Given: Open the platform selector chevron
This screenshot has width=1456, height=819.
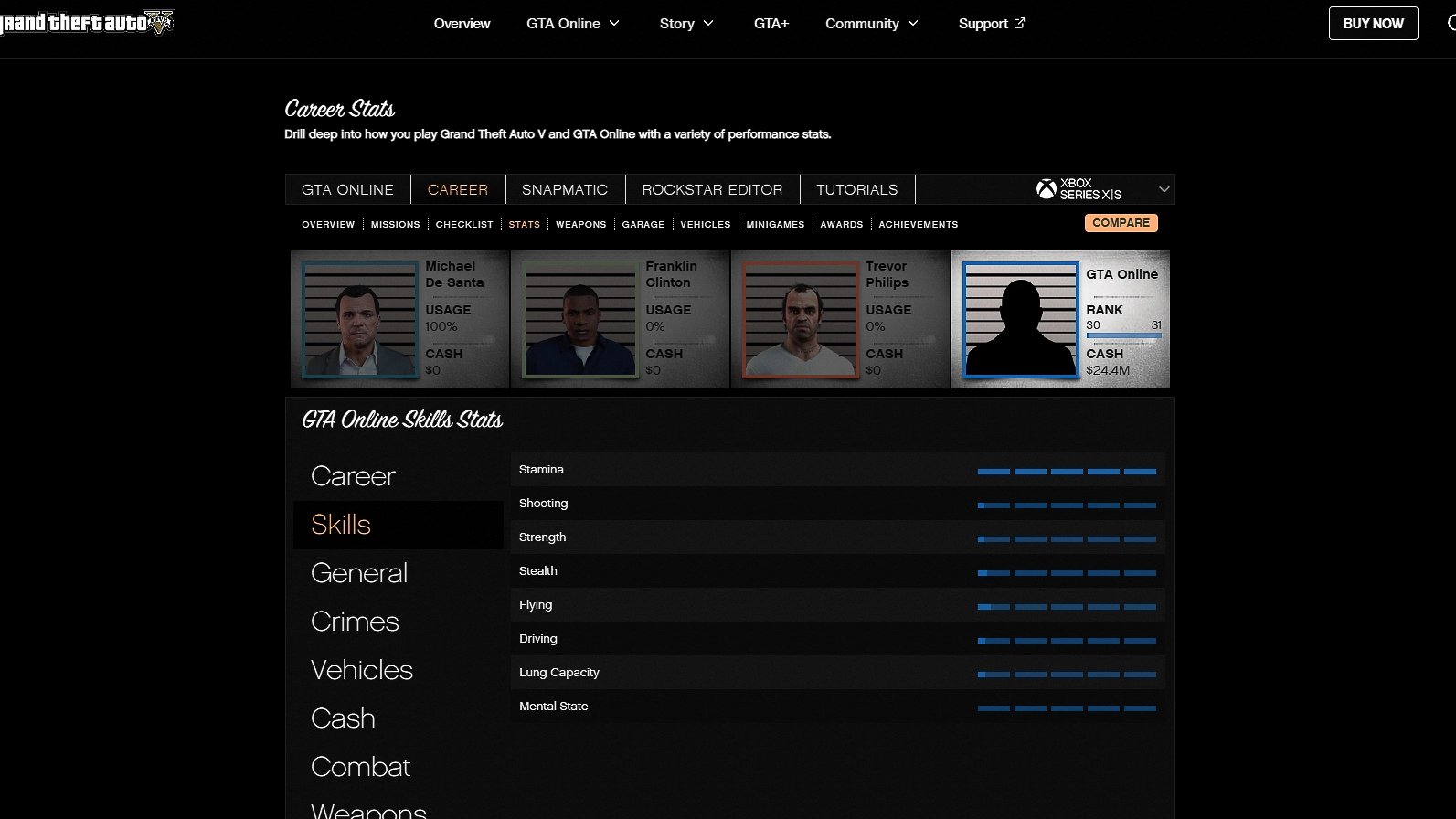Looking at the screenshot, I should pyautogui.click(x=1164, y=189).
